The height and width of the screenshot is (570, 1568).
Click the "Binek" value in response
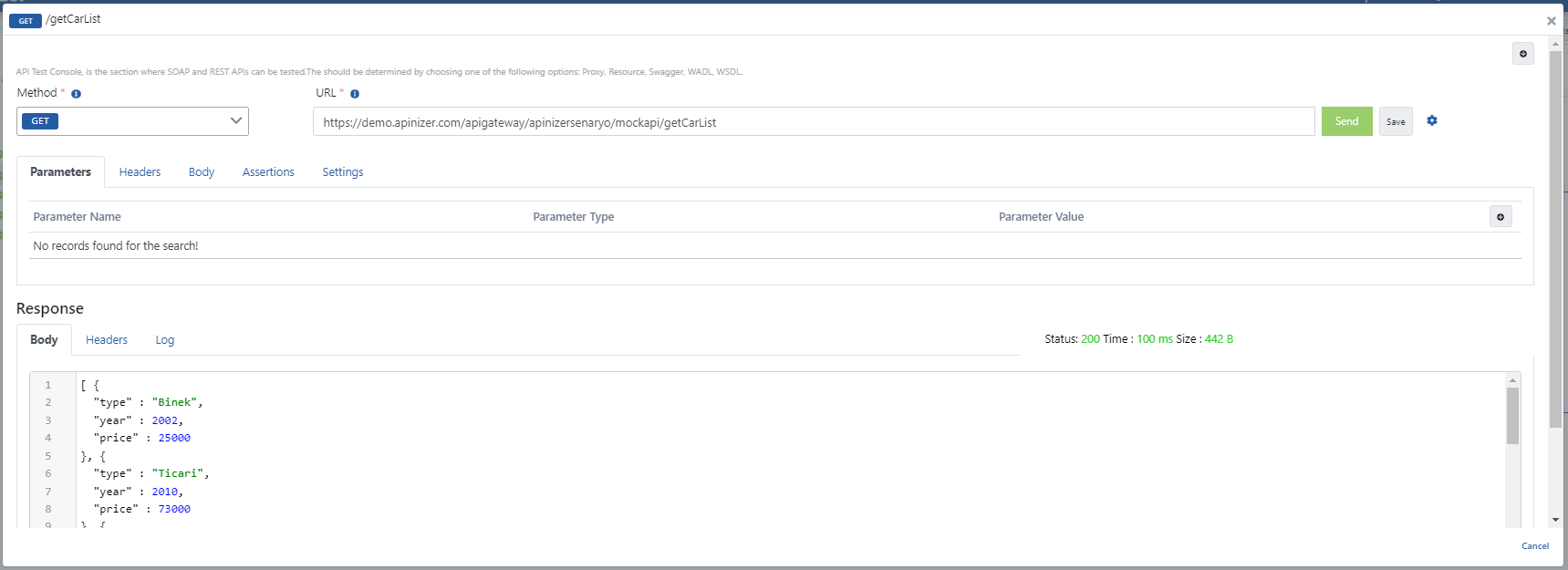pyautogui.click(x=174, y=402)
